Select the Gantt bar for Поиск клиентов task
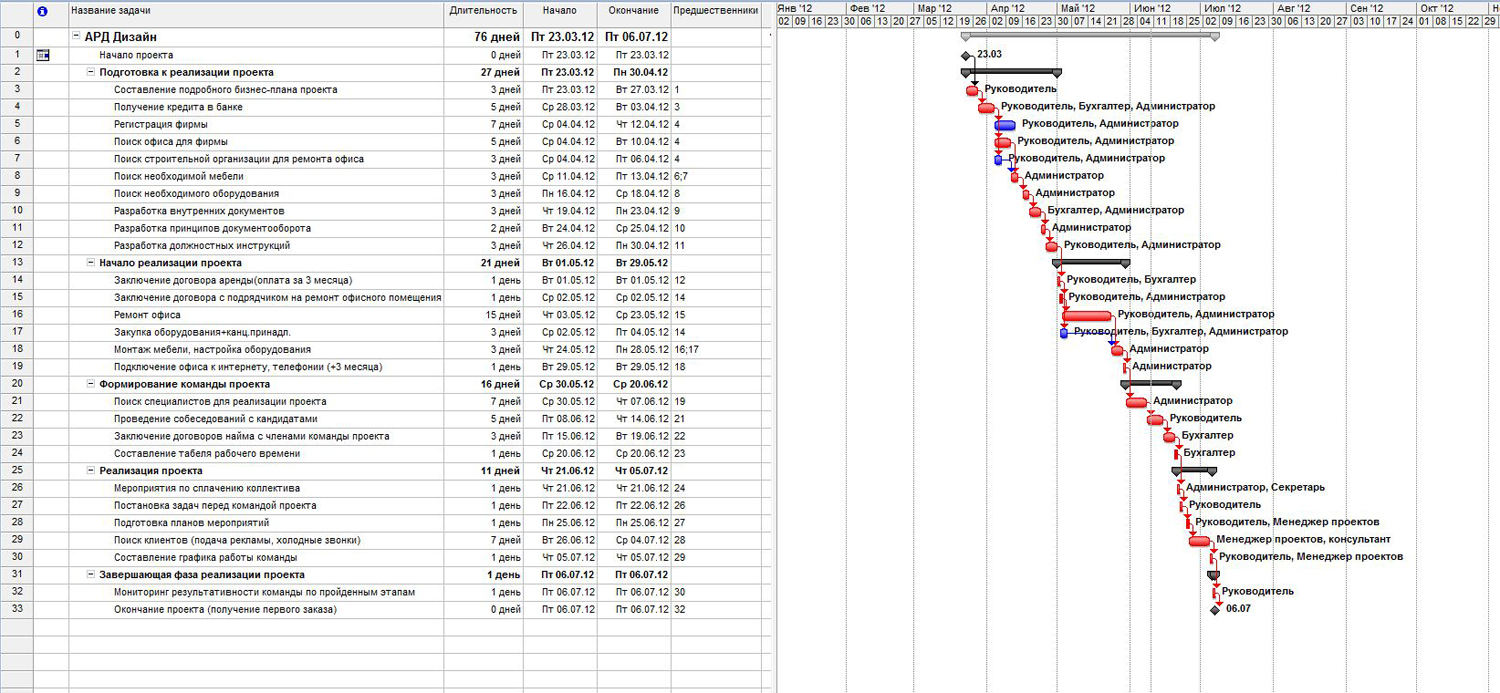 coord(1200,540)
